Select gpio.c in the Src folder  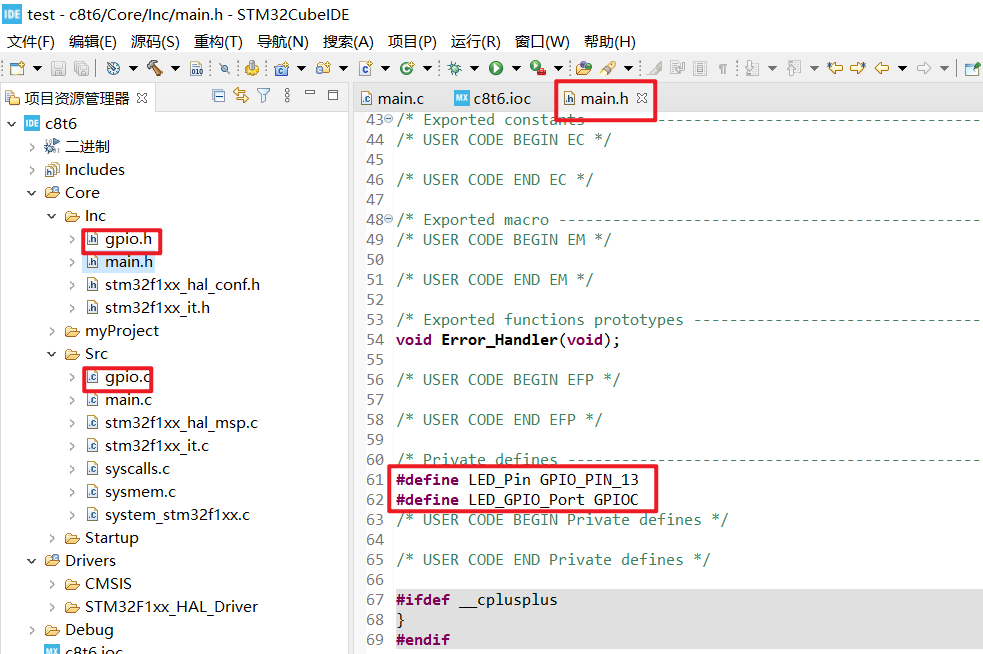click(127, 377)
